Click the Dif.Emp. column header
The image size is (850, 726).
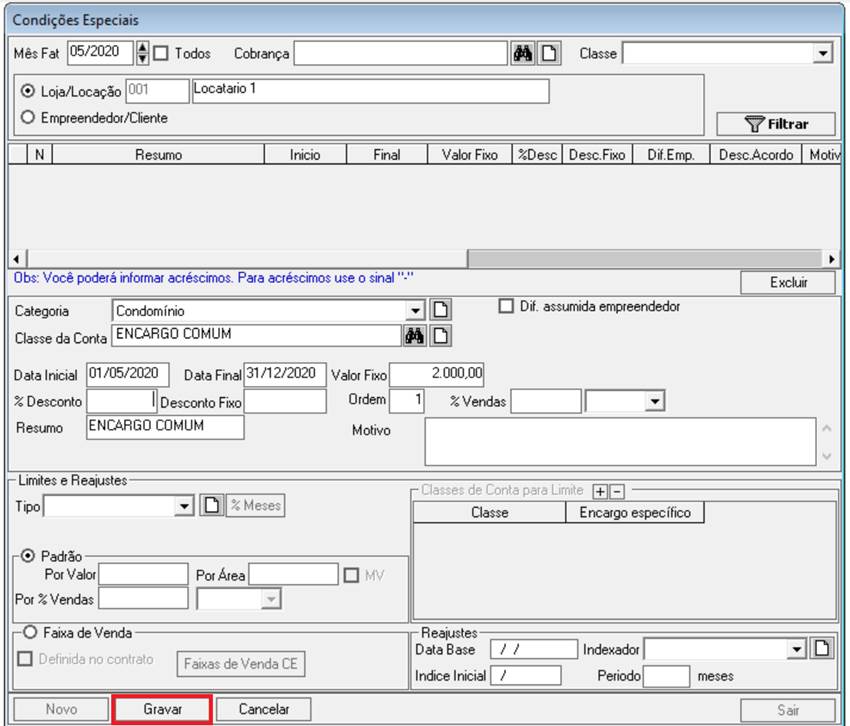point(671,155)
